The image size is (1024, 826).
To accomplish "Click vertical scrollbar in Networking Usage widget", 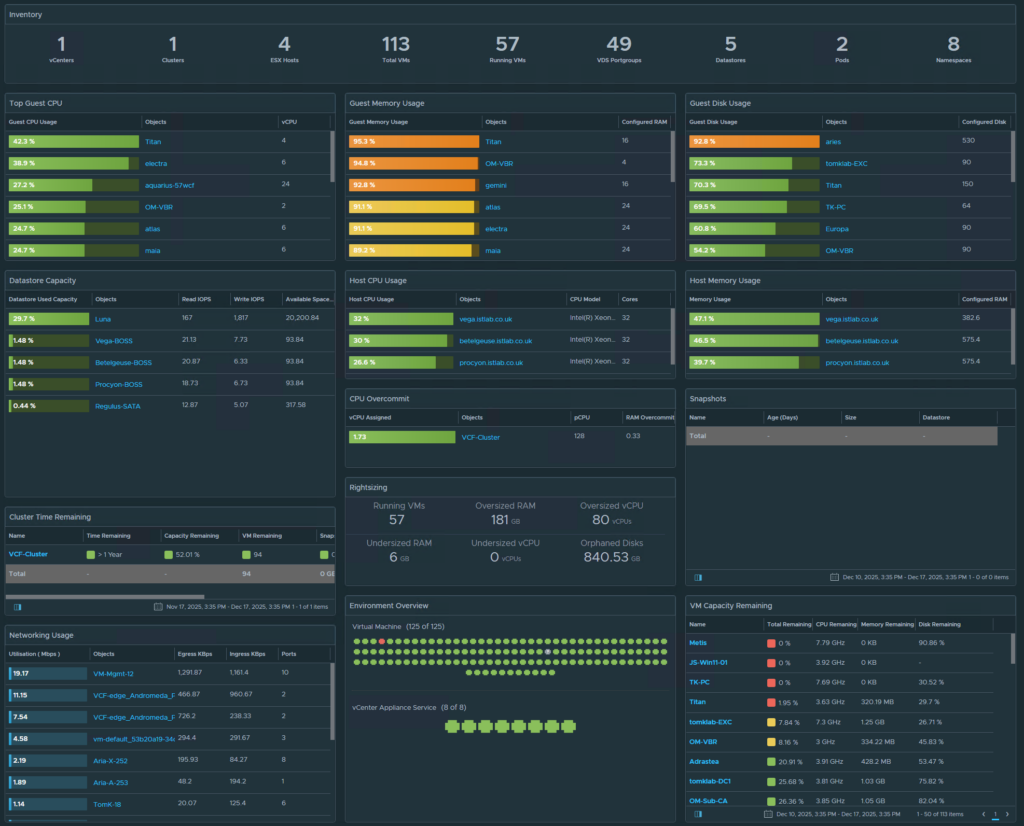I will 332,700.
